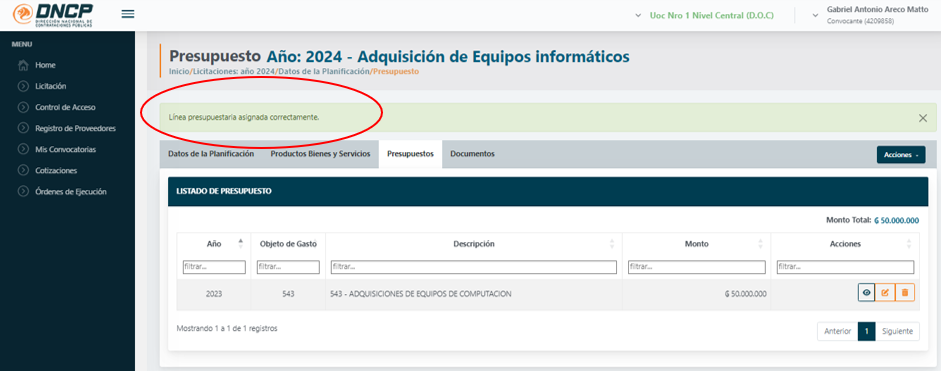Click Inicio breadcrumb link
Image resolution: width=941 pixels, height=371 pixels.
point(179,71)
